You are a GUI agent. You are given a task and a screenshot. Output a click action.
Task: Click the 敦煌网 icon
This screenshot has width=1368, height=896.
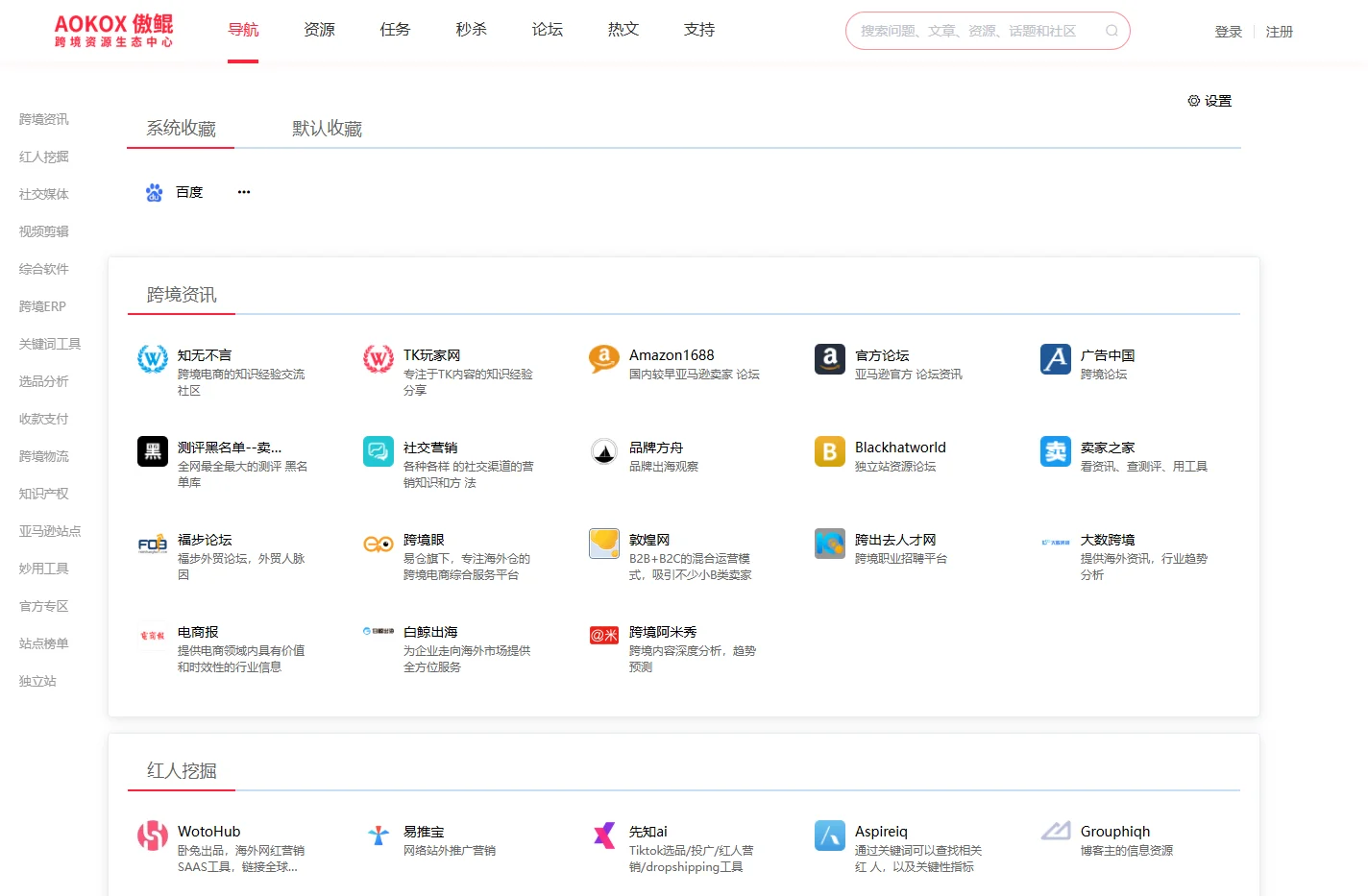tap(604, 544)
